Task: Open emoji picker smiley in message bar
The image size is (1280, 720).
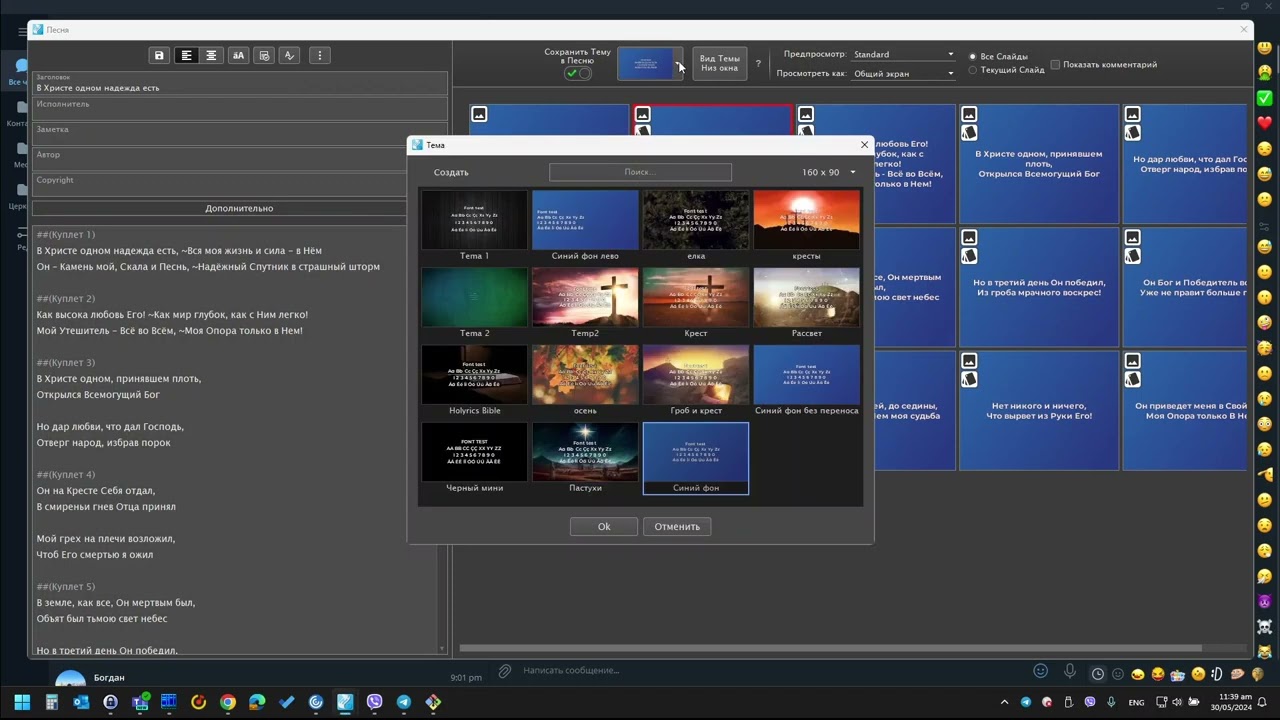Action: click(1041, 671)
